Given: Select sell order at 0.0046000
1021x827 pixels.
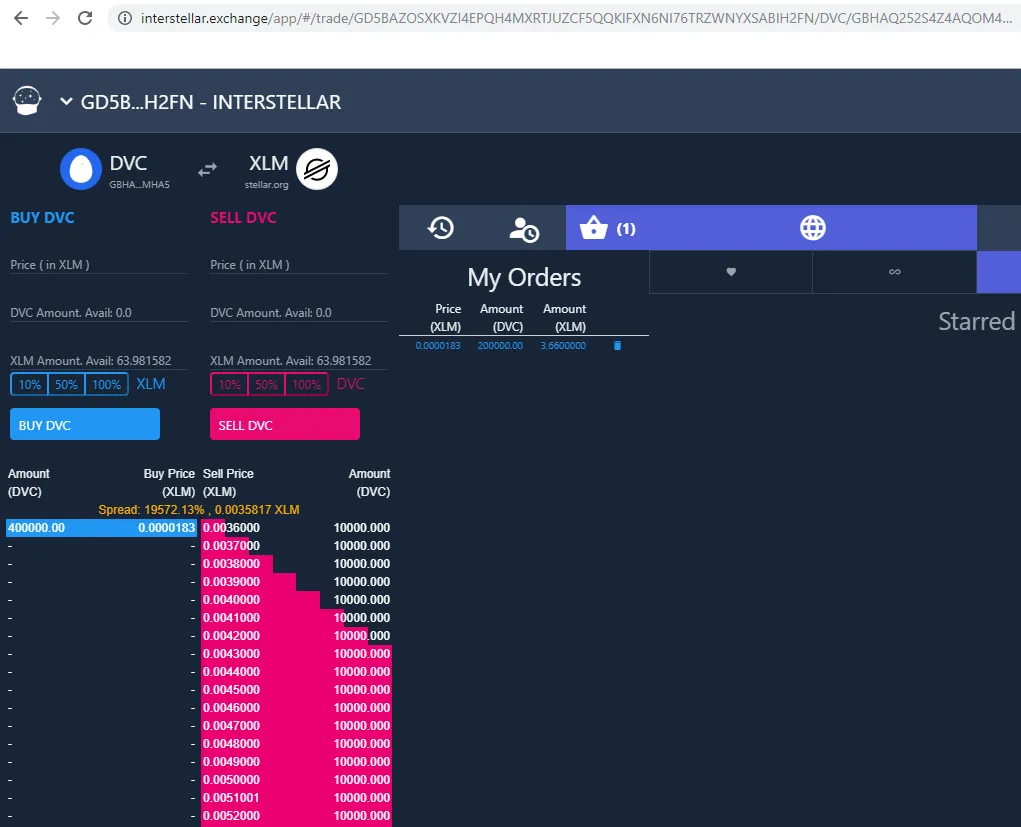Looking at the screenshot, I should pos(296,708).
